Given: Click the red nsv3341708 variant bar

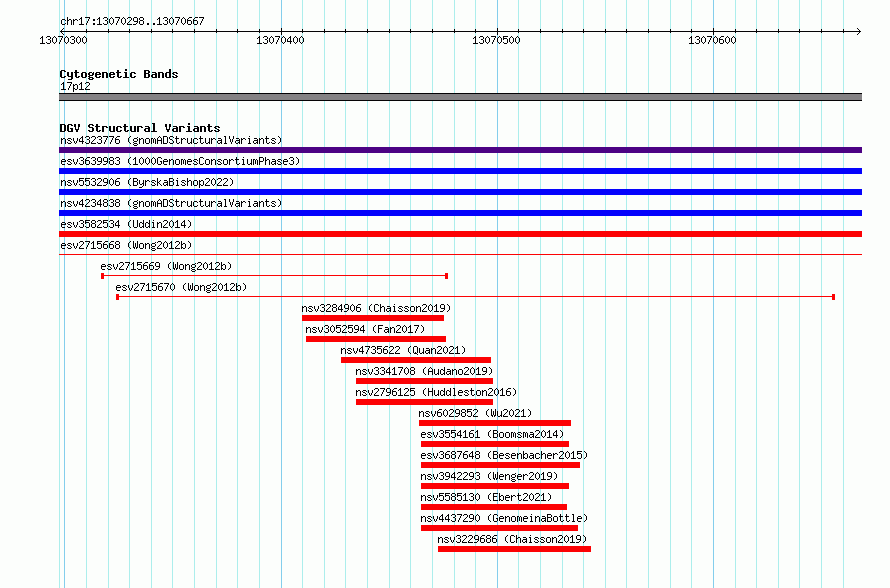Looking at the screenshot, I should click(425, 381).
